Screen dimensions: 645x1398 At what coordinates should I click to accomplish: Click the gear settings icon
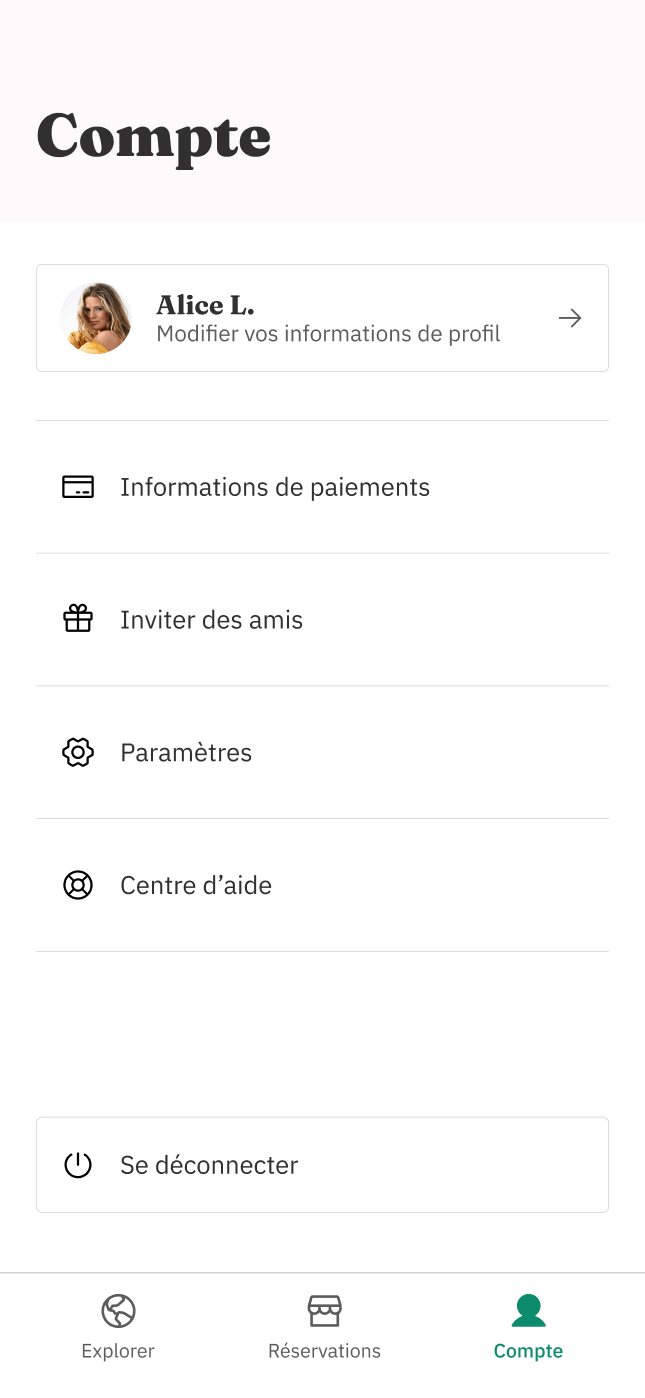[78, 753]
